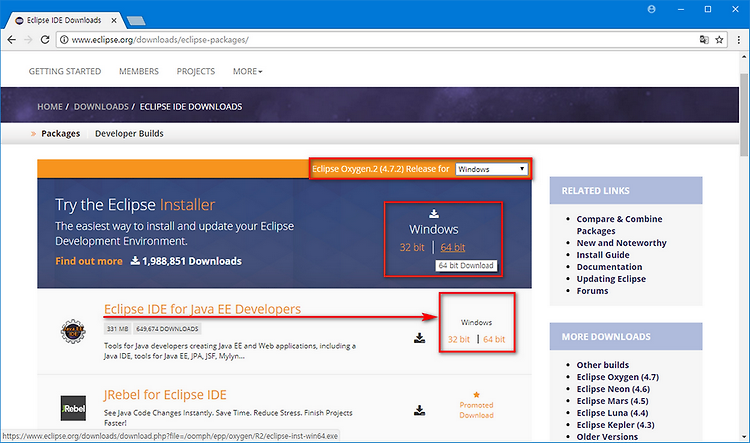
Task: Open the Updating Eclipse link
Action: pyautogui.click(x=611, y=279)
